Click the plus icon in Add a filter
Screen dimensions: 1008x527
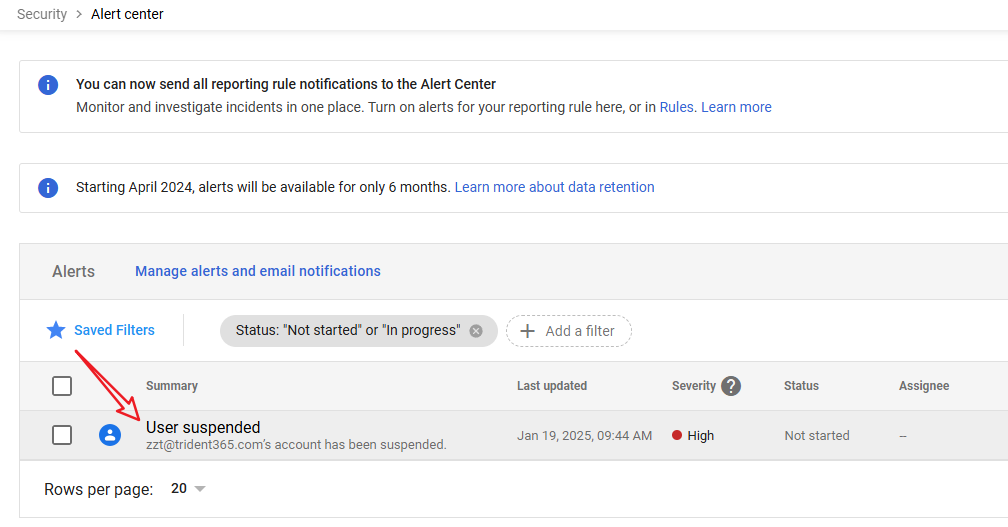click(x=528, y=331)
